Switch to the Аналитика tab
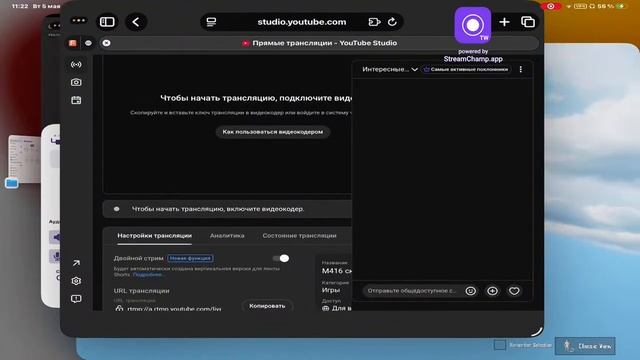Image resolution: width=640 pixels, height=360 pixels. (x=227, y=236)
